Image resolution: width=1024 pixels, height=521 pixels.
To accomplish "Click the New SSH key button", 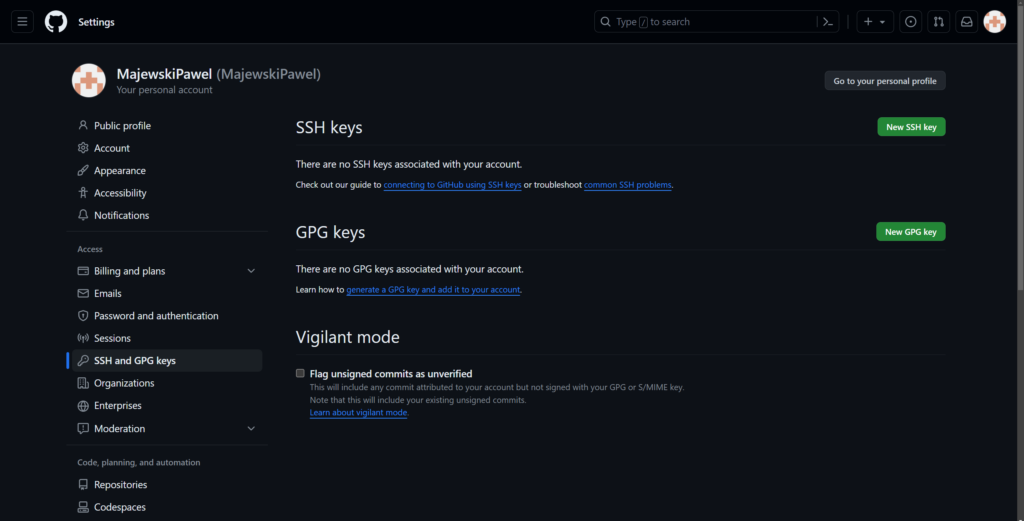I will (x=910, y=127).
